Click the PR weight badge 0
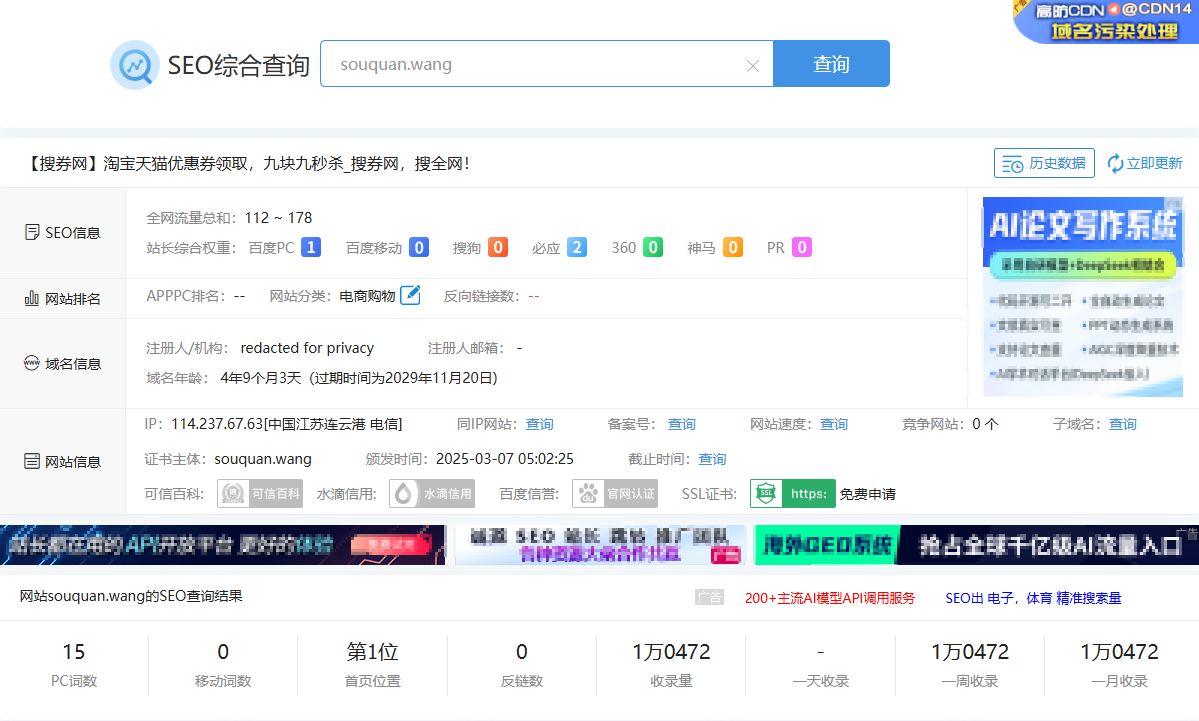 (801, 247)
